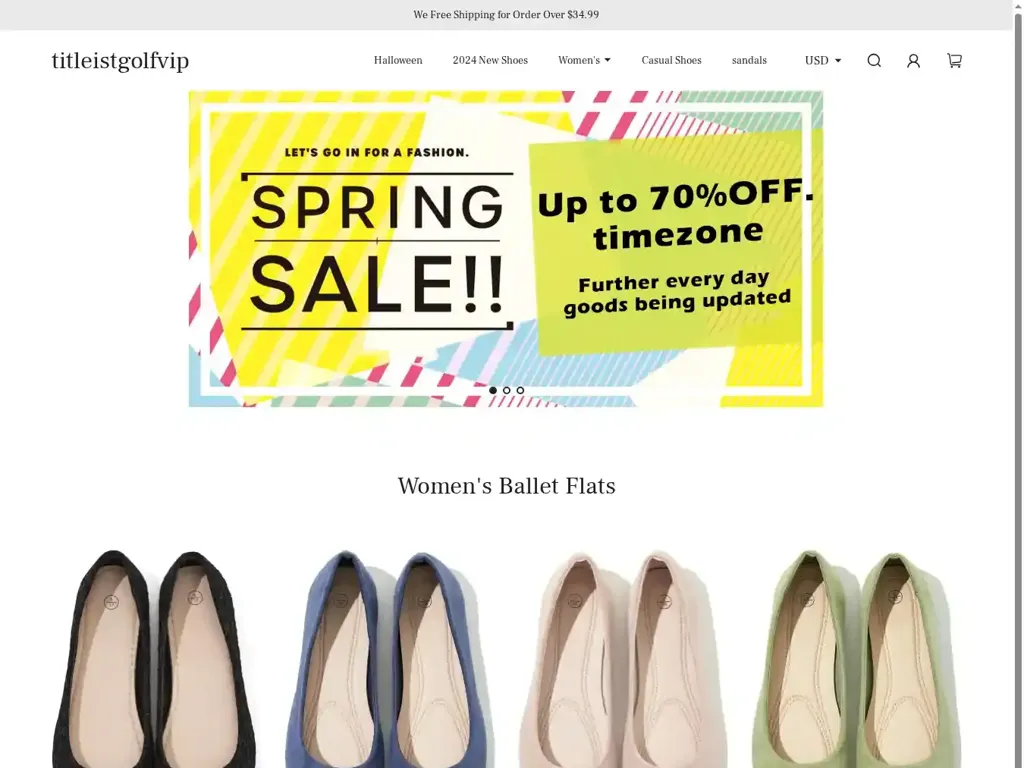
Task: Click the titleistgolfvip store logo
Action: (x=120, y=61)
